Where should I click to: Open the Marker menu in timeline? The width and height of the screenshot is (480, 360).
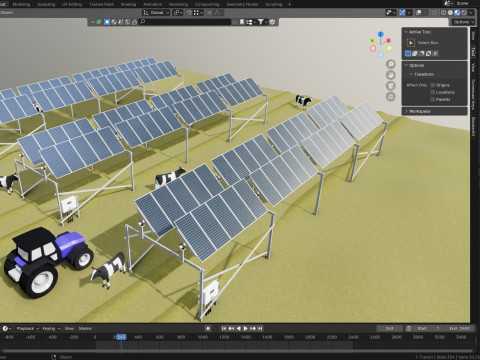point(85,329)
